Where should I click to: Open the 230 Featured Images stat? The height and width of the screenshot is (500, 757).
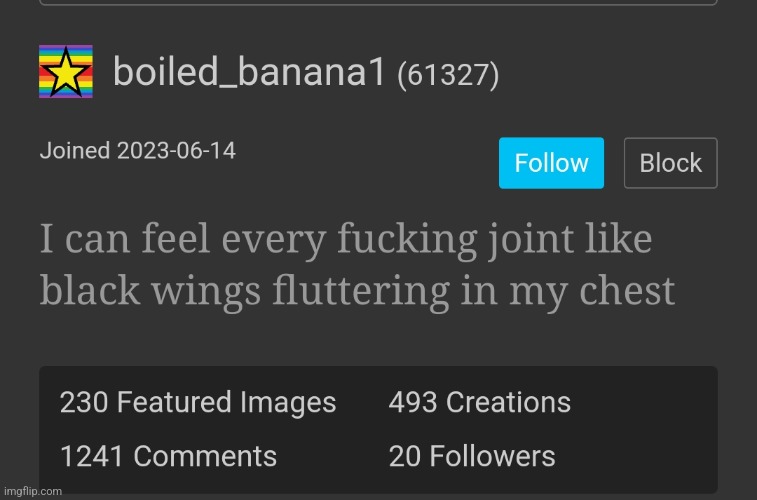coord(198,403)
